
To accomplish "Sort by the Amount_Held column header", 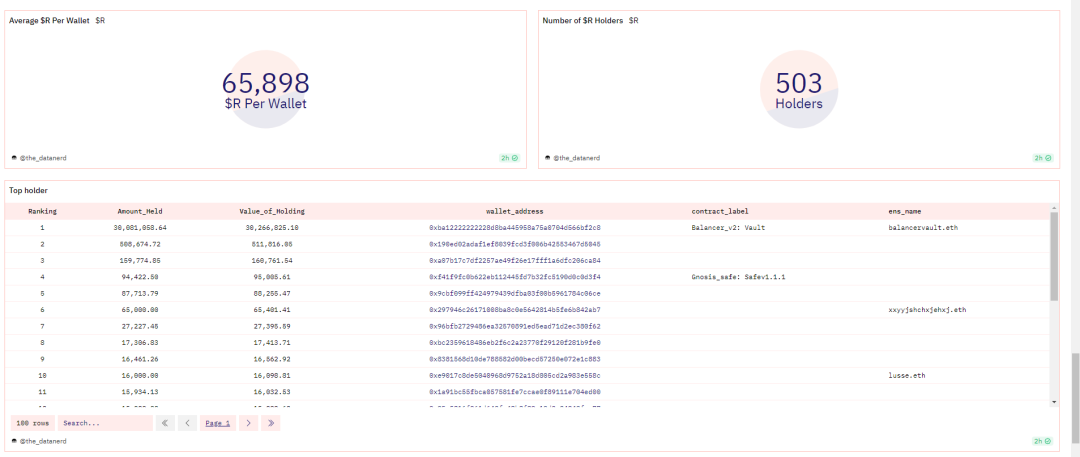I will point(140,212).
